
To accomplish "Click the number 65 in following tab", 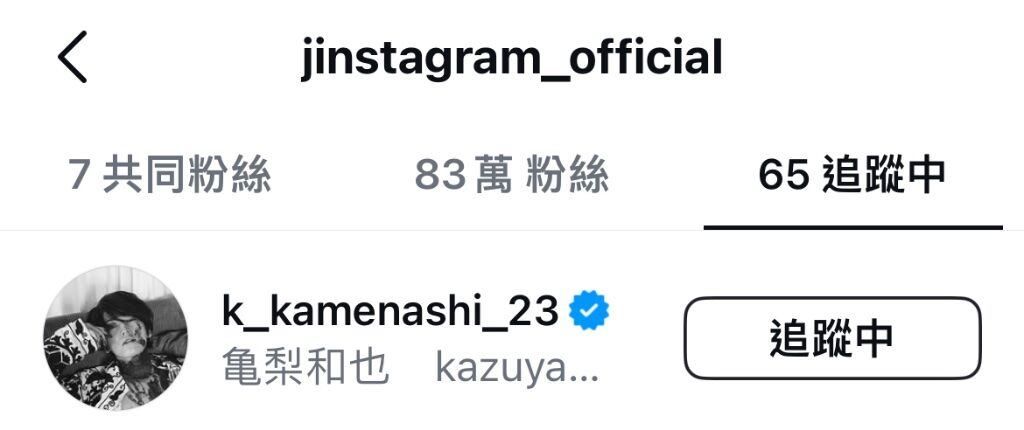I will [784, 175].
